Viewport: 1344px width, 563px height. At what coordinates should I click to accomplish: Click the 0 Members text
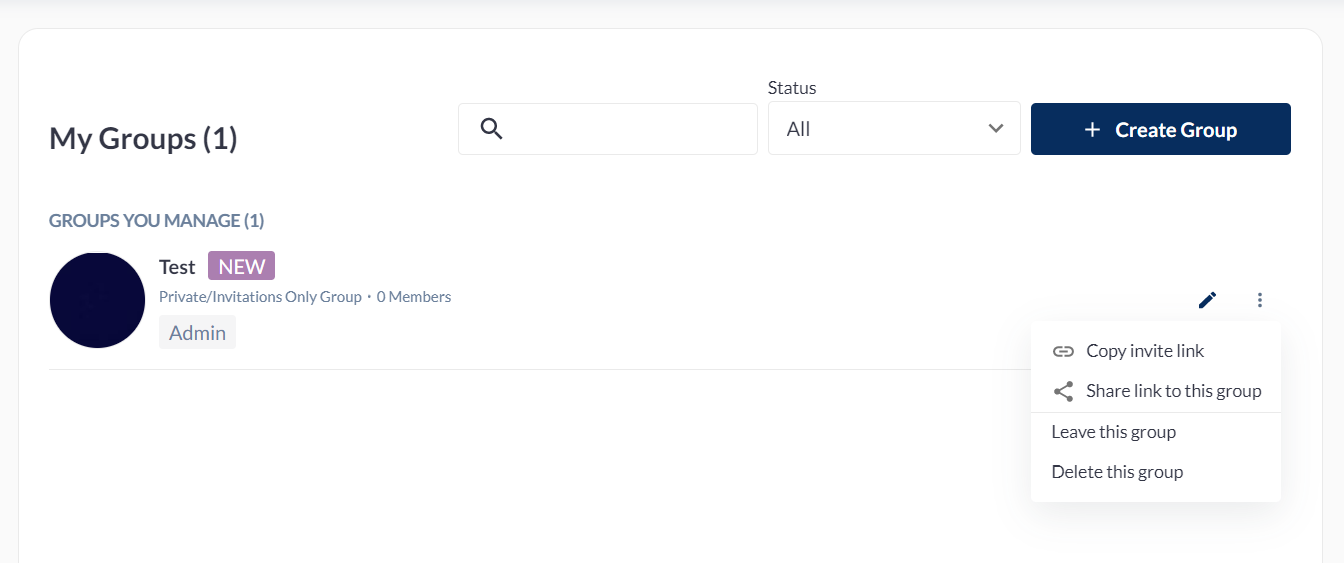click(x=414, y=297)
